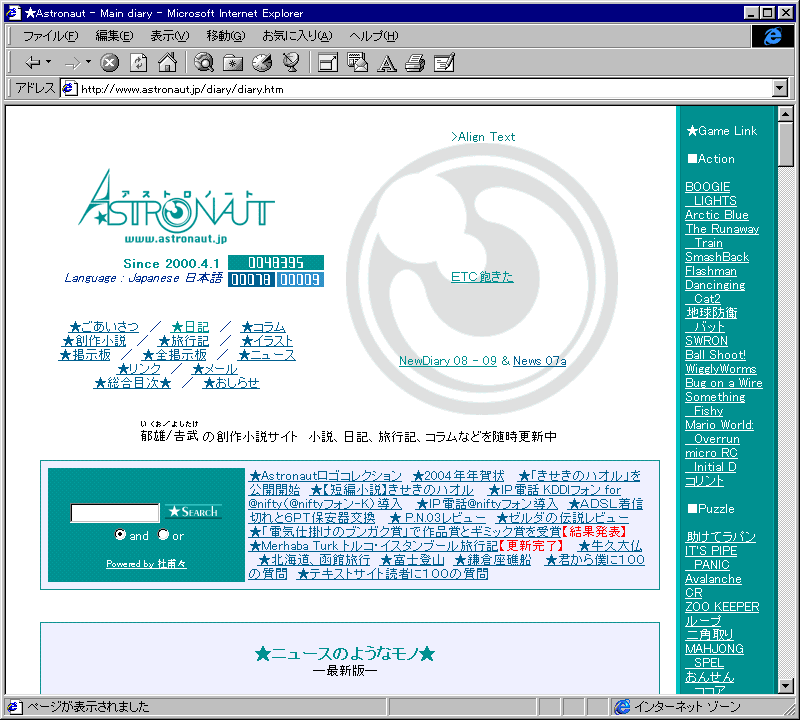800x720 pixels.
Task: Click the Astronaut logo image
Action: click(177, 207)
